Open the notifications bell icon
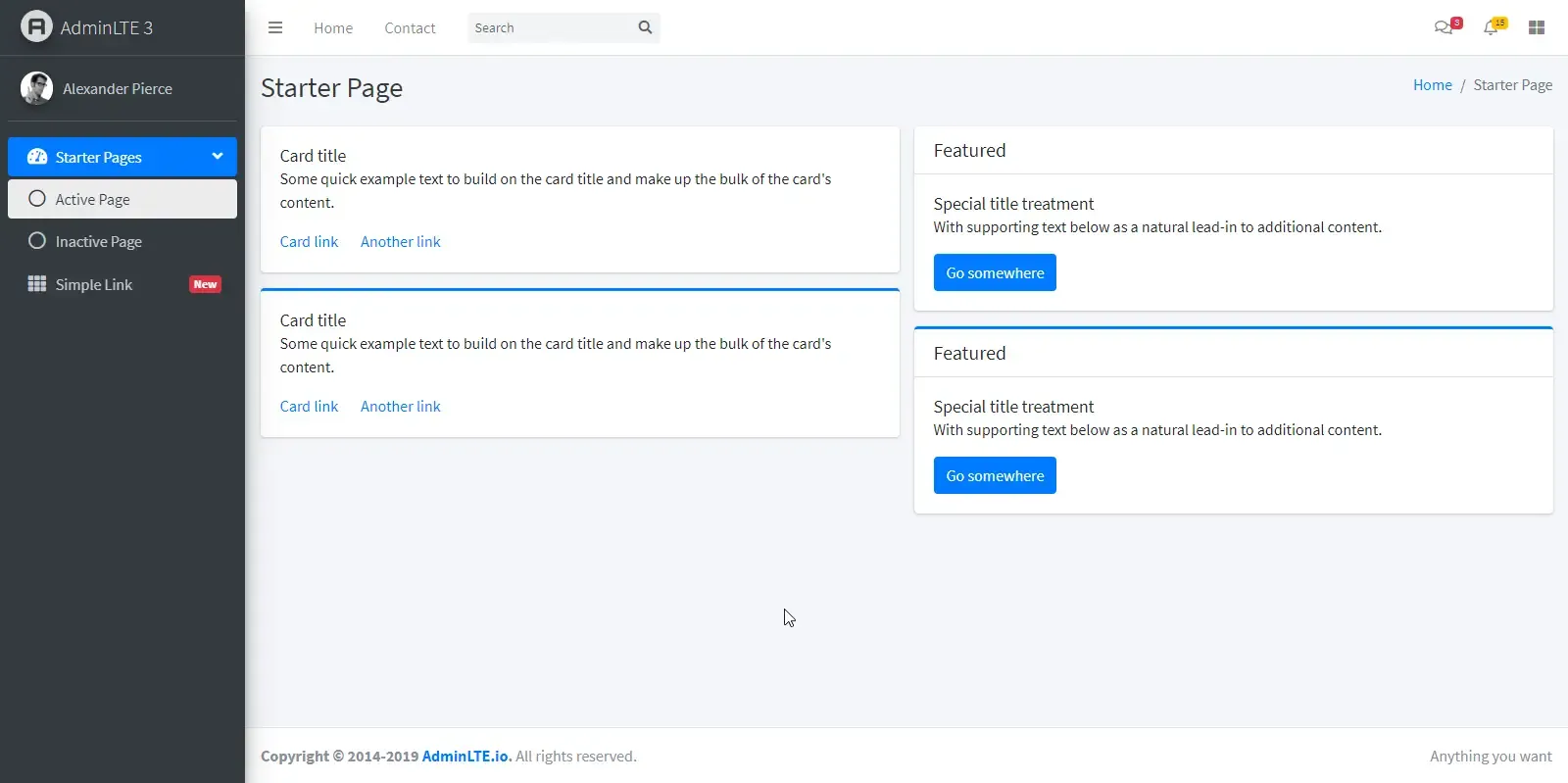Viewport: 1568px width, 783px height. pos(1491,27)
